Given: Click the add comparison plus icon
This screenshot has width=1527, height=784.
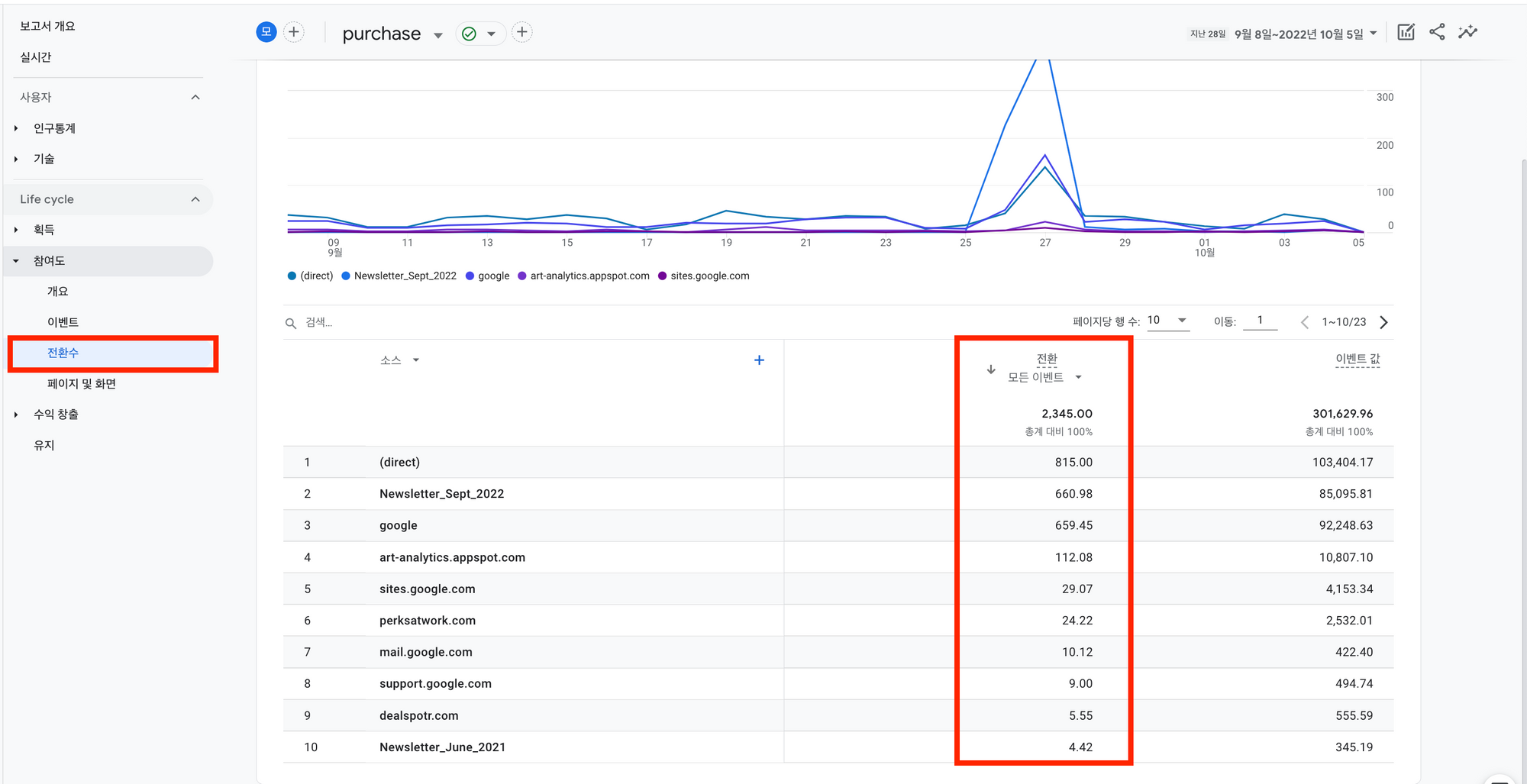Looking at the screenshot, I should pos(294,32).
